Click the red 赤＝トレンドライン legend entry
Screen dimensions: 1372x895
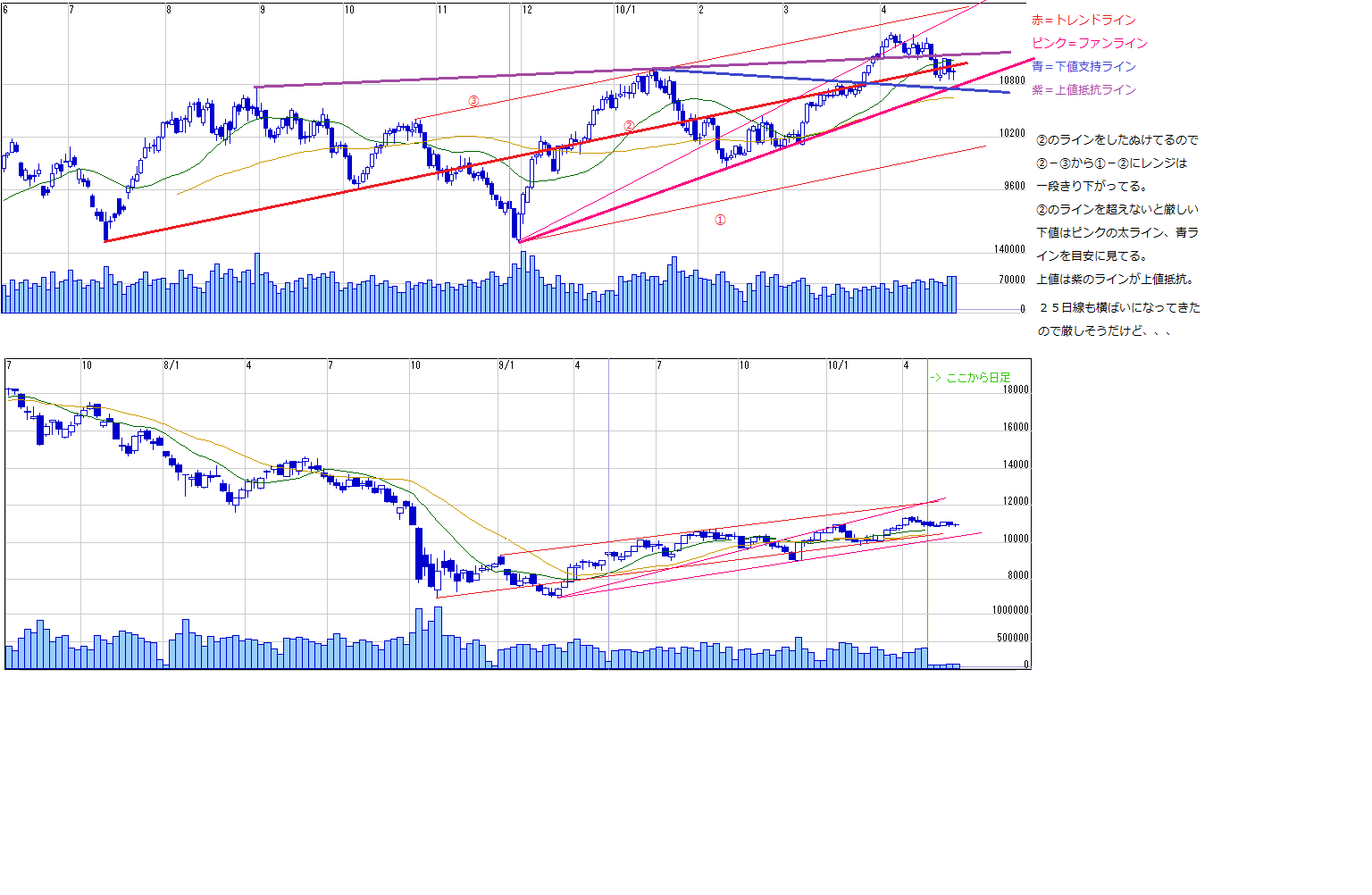pos(1083,20)
